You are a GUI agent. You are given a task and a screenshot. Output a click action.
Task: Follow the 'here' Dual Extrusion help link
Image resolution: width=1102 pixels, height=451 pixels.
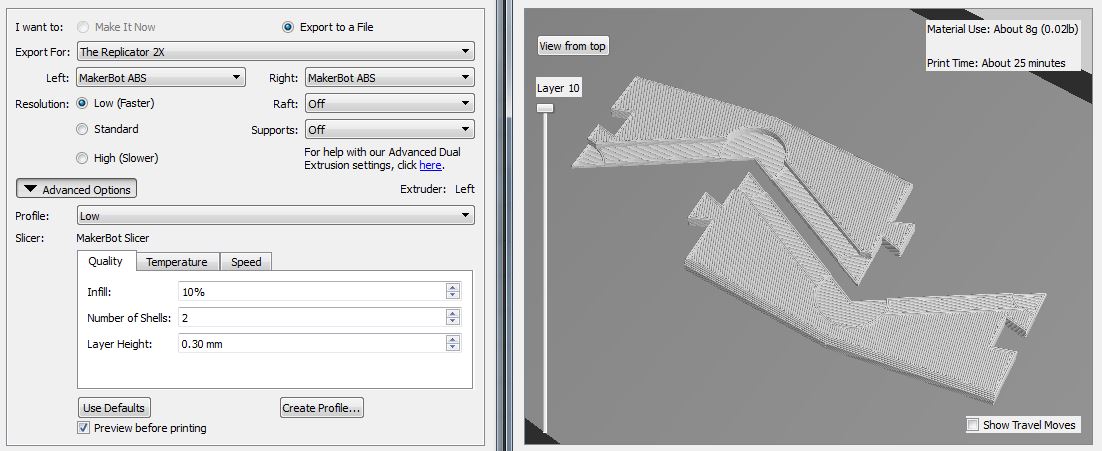(430, 166)
